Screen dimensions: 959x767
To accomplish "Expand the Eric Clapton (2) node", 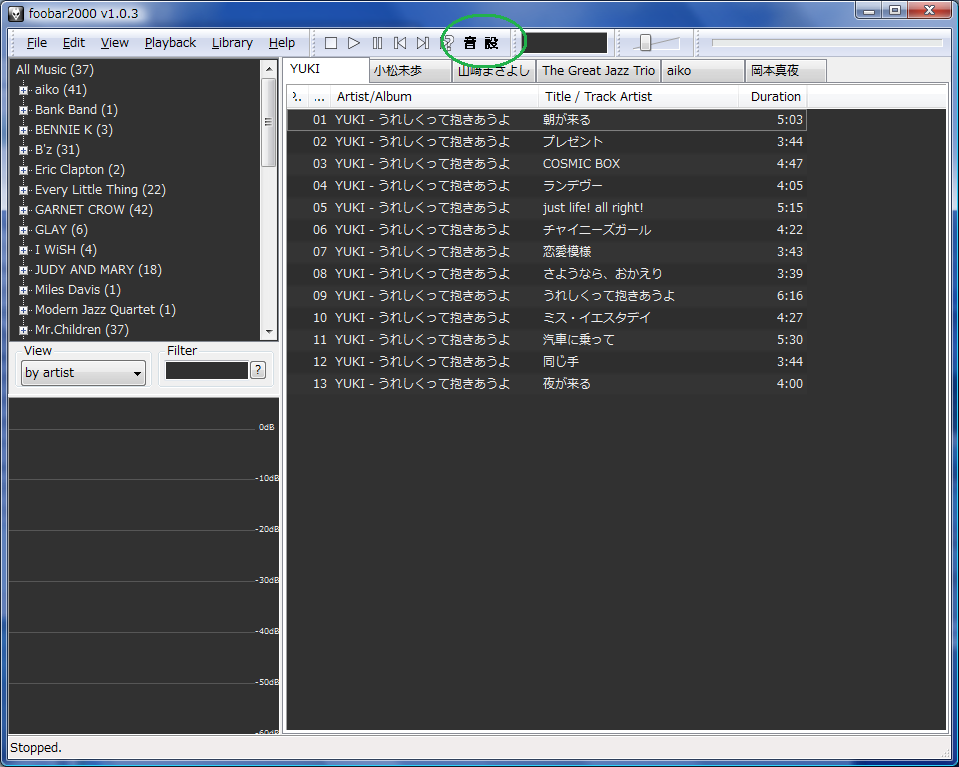I will (23, 171).
